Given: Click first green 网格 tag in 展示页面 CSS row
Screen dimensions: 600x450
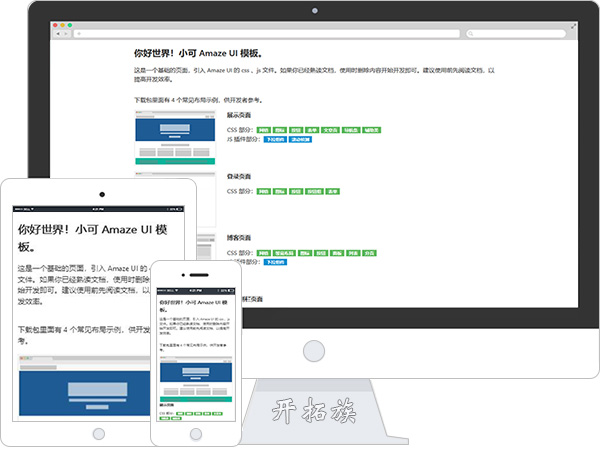Looking at the screenshot, I should pos(264,130).
